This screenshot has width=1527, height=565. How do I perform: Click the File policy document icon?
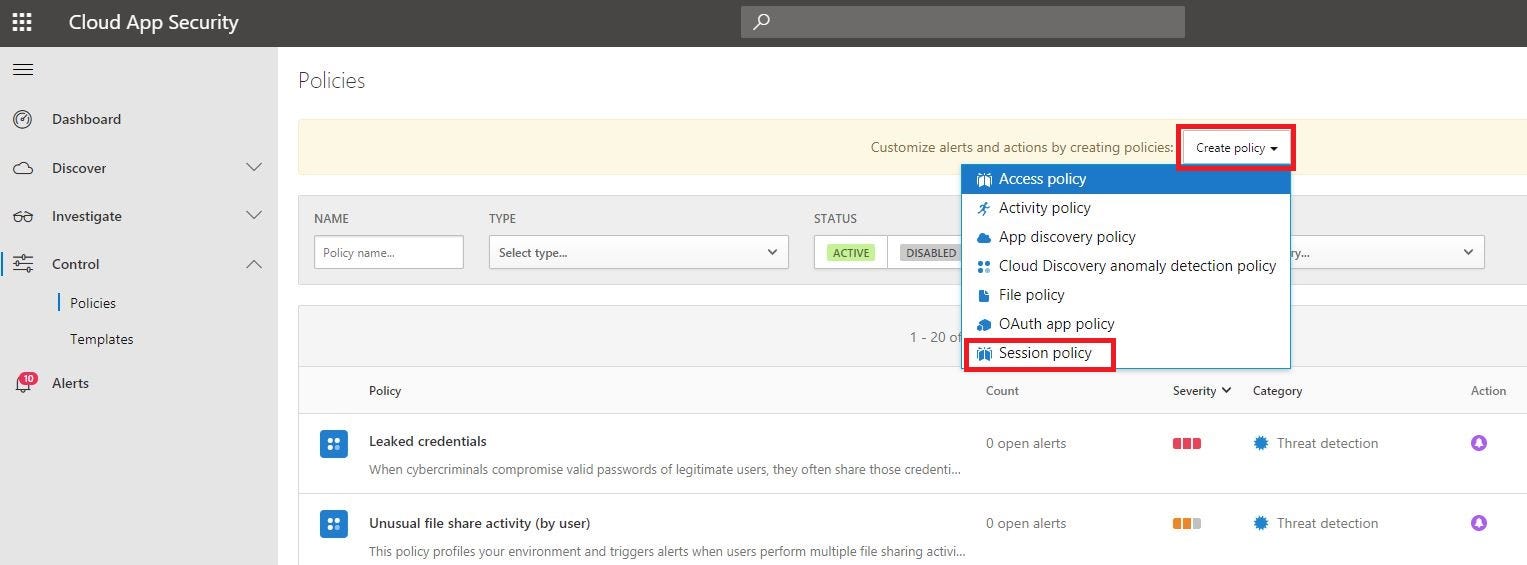pyautogui.click(x=984, y=295)
